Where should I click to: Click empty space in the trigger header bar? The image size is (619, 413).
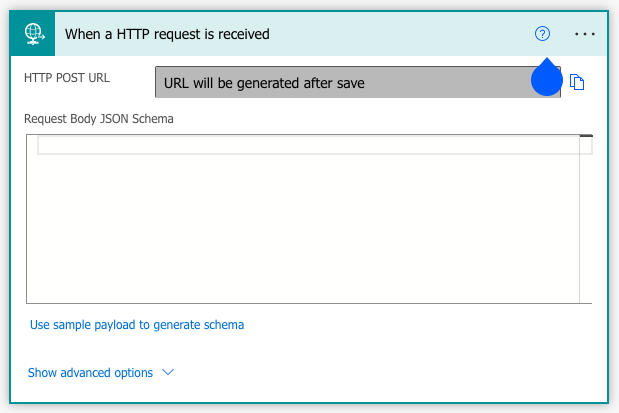click(x=400, y=33)
